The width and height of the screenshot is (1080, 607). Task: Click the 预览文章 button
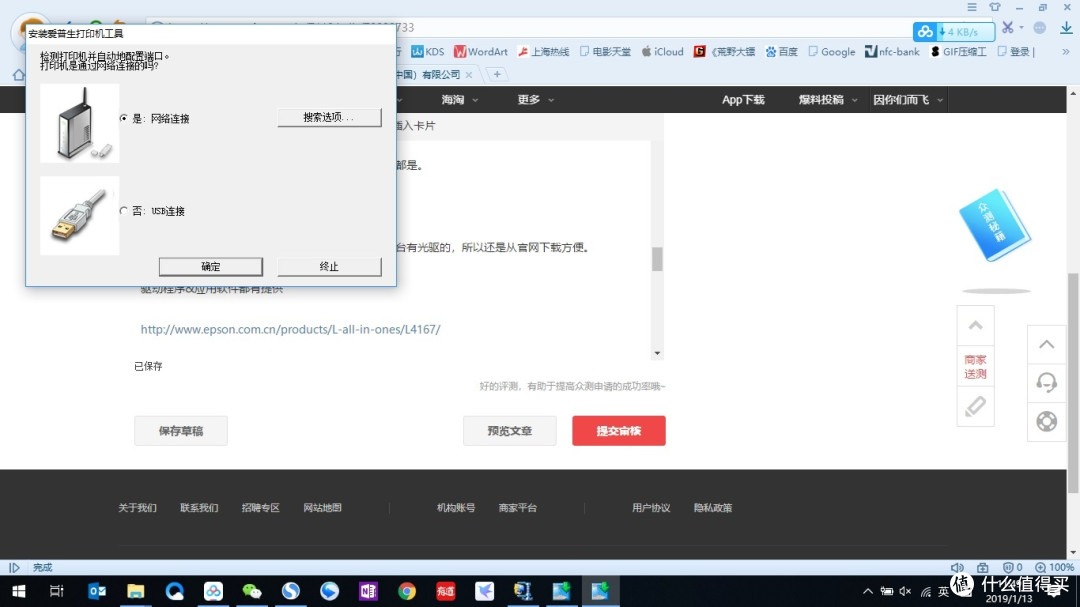click(510, 431)
